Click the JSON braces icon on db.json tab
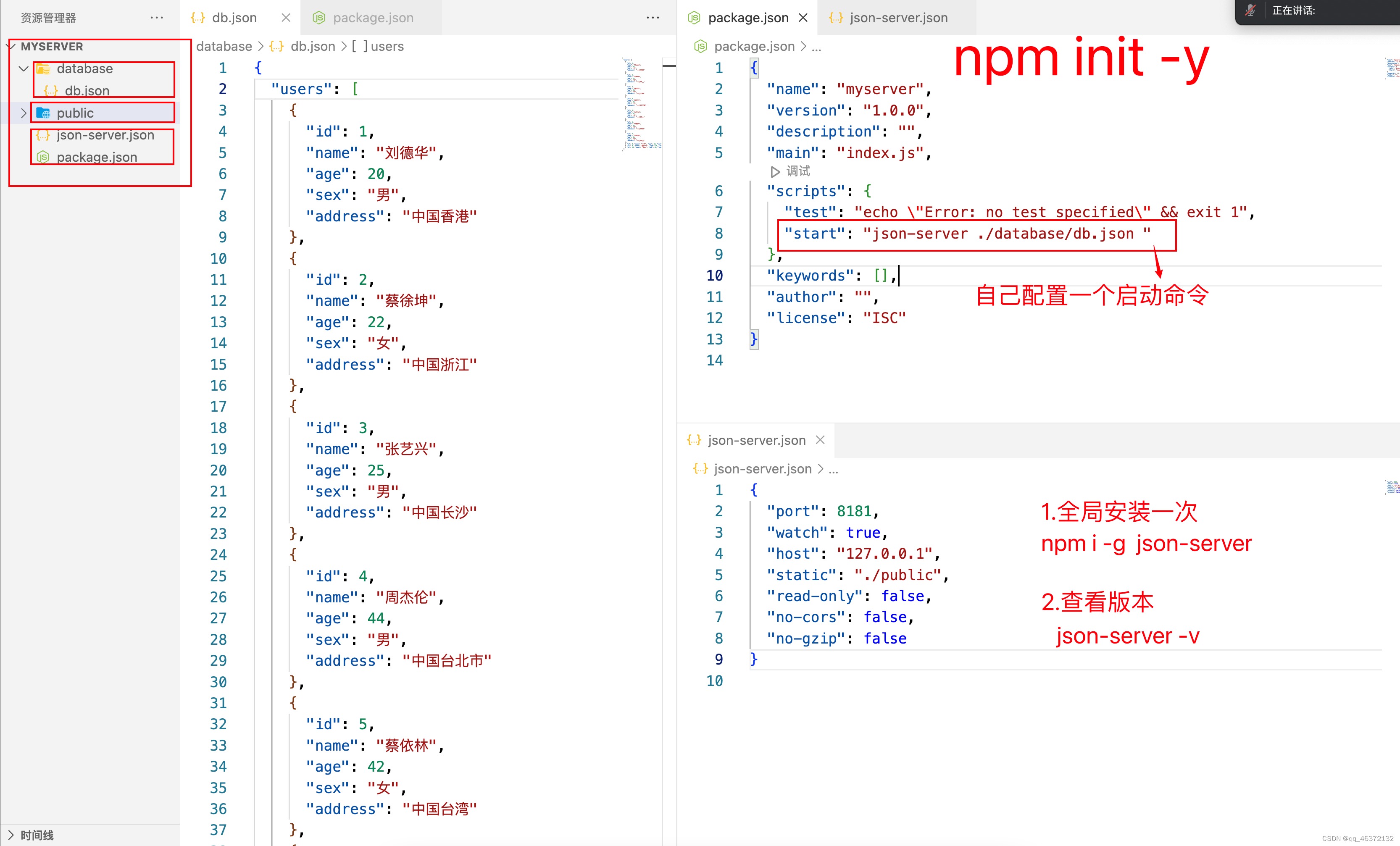The width and height of the screenshot is (1400, 846). 197,18
